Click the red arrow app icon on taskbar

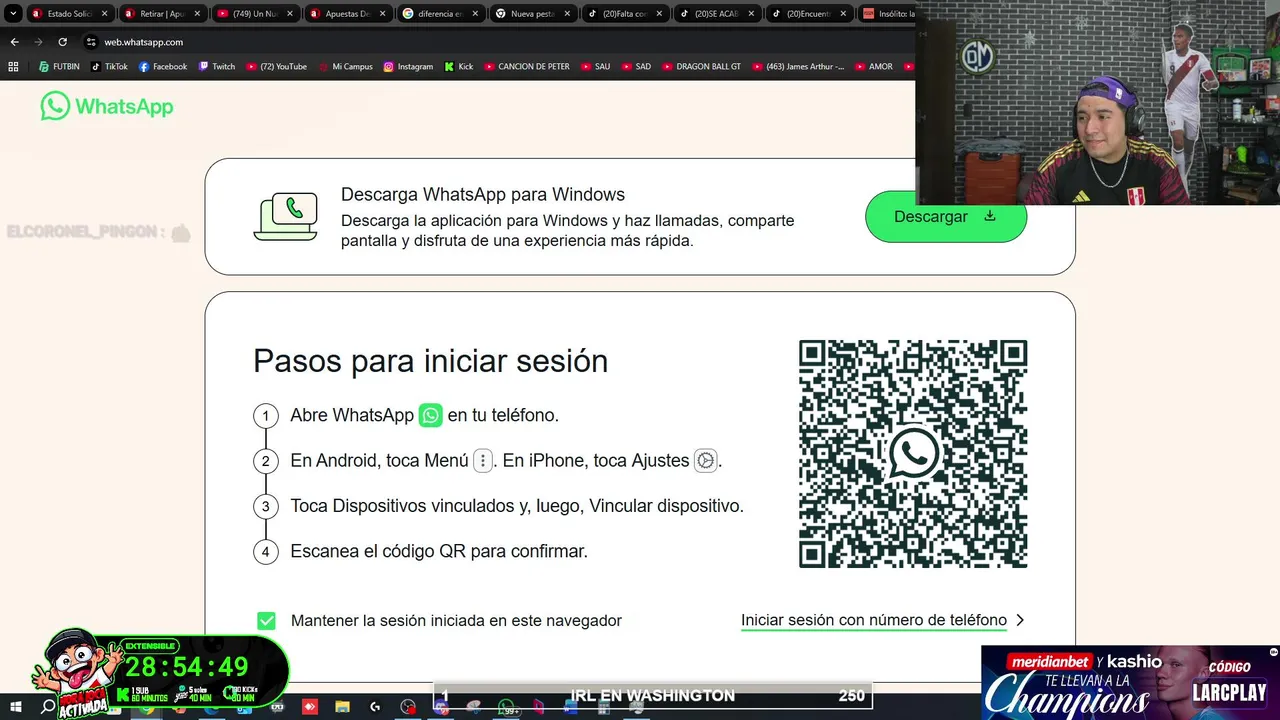pos(309,707)
